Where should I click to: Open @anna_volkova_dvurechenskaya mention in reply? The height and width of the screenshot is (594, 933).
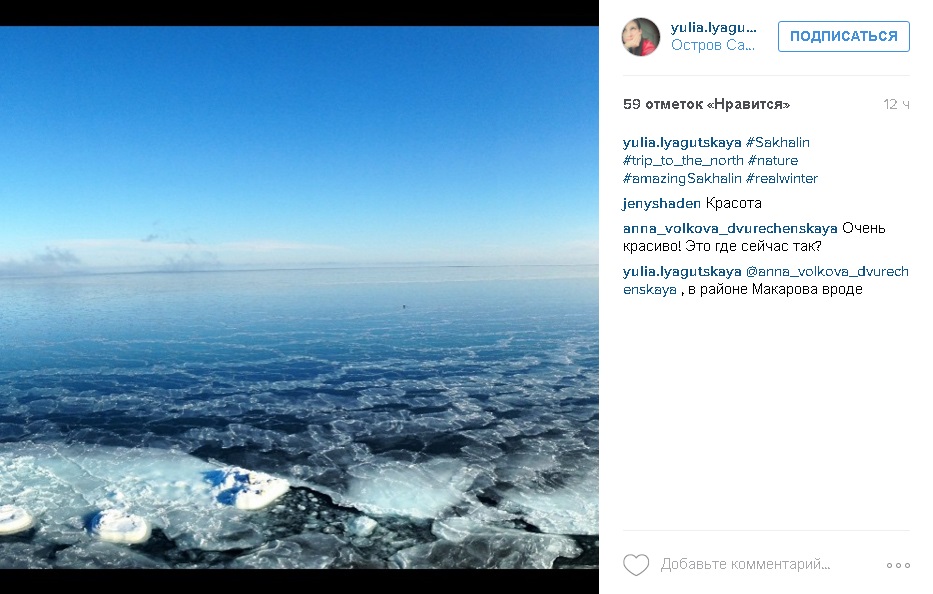coord(766,280)
